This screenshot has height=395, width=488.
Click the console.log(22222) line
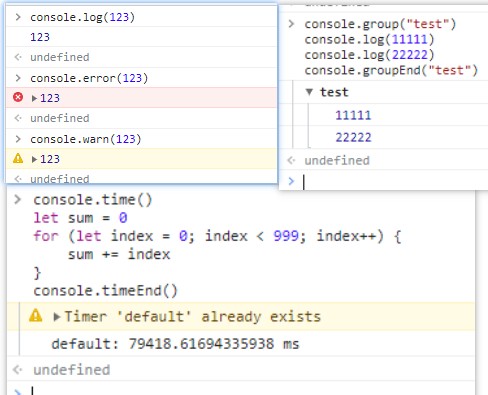click(x=369, y=55)
